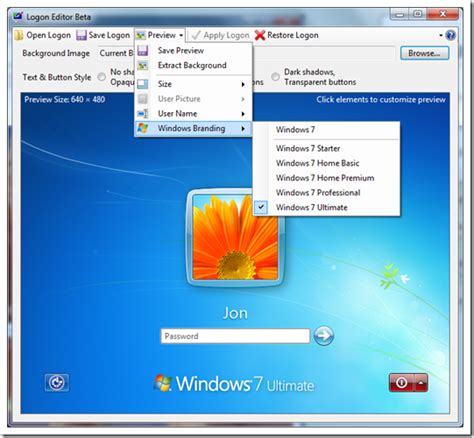Screen dimensions: 474x438
Task: Click the User Name menu icon
Action: coord(143,114)
